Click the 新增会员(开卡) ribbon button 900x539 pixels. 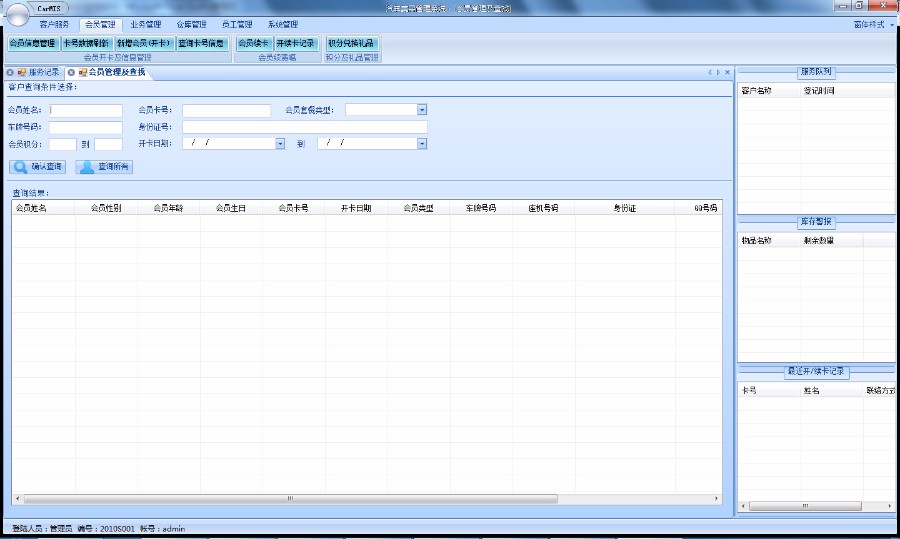tap(144, 43)
